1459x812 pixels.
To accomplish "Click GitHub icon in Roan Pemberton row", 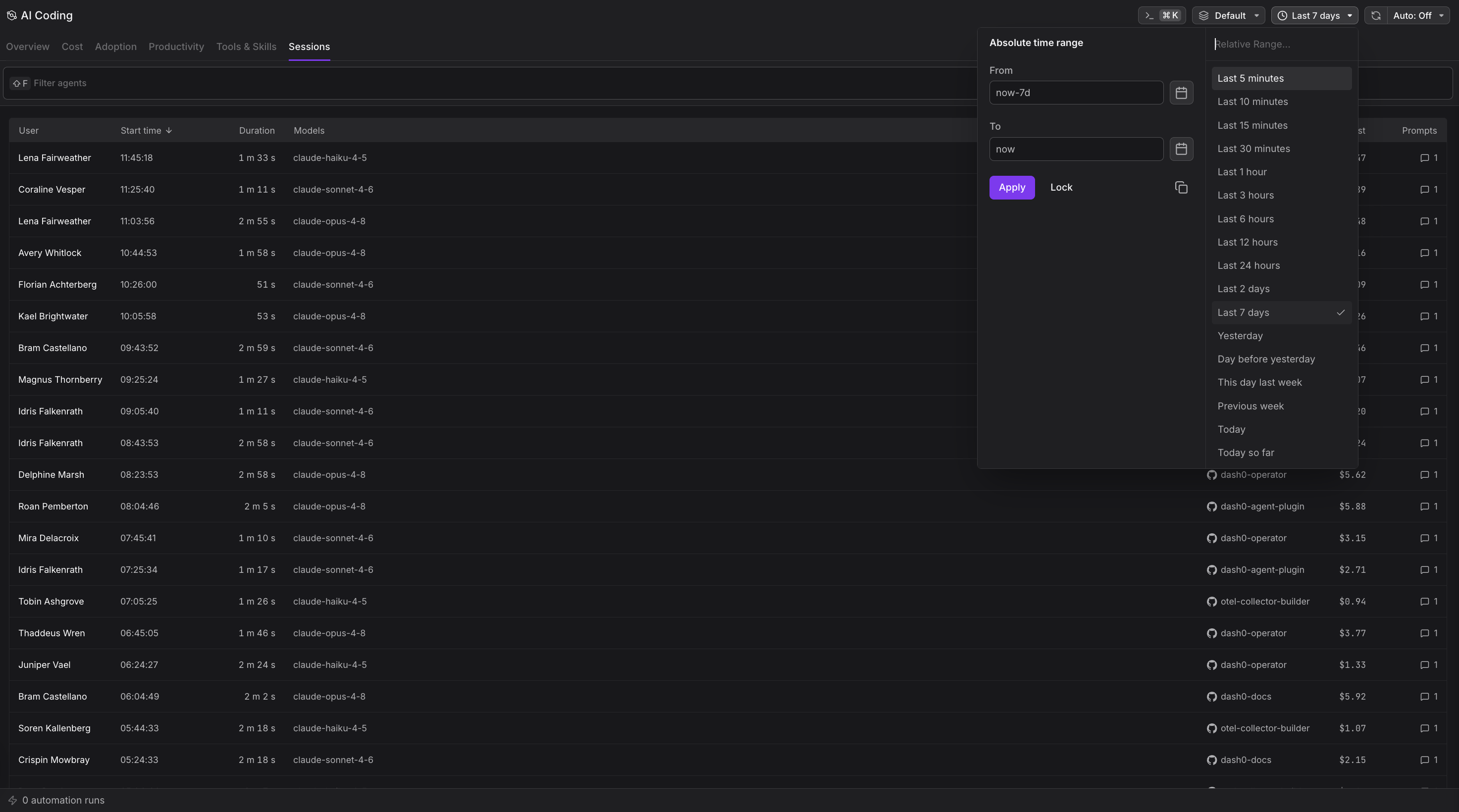I will (1211, 506).
